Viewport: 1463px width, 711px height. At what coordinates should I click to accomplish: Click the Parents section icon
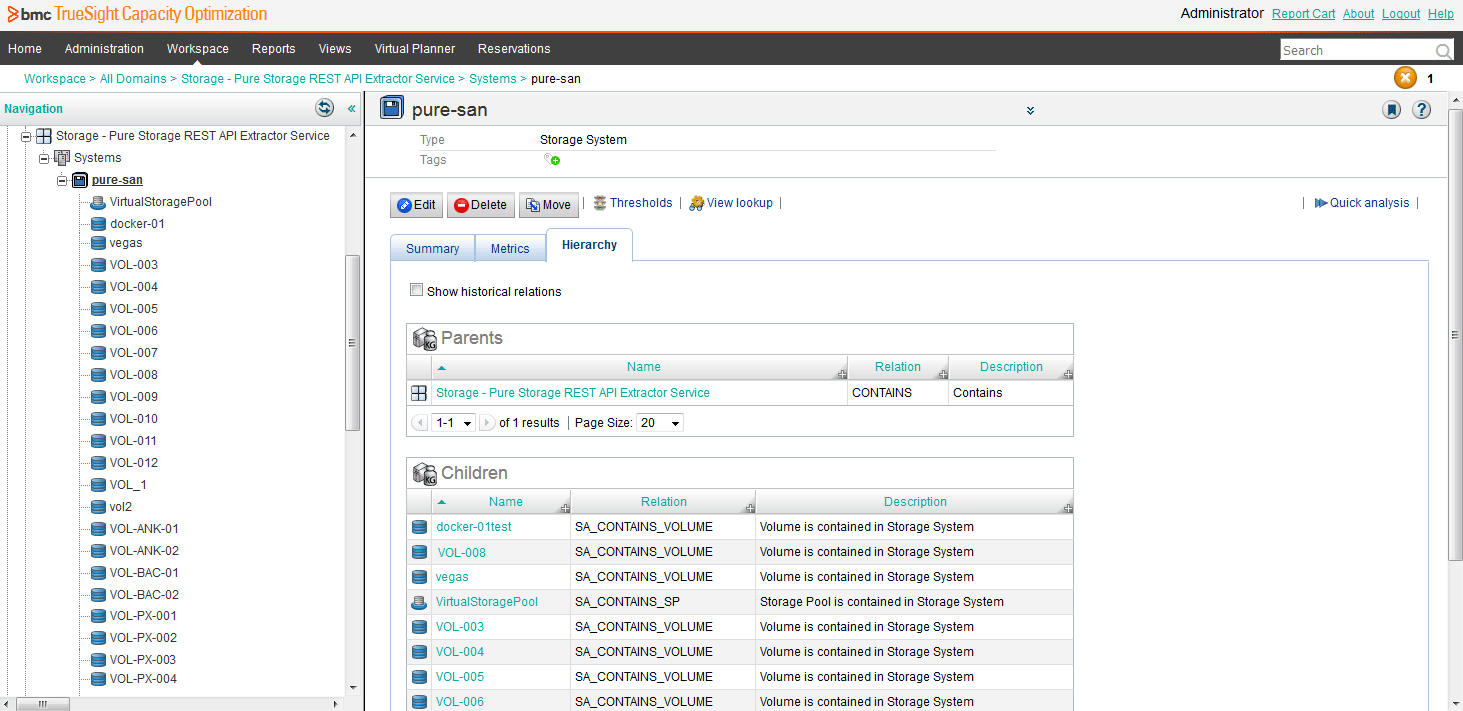point(425,338)
